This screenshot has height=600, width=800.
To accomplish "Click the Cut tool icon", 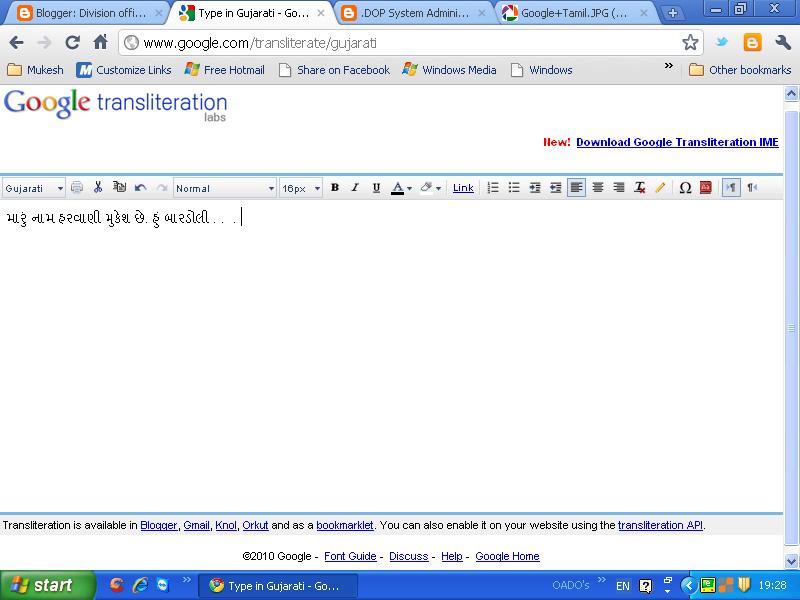I will (98, 187).
